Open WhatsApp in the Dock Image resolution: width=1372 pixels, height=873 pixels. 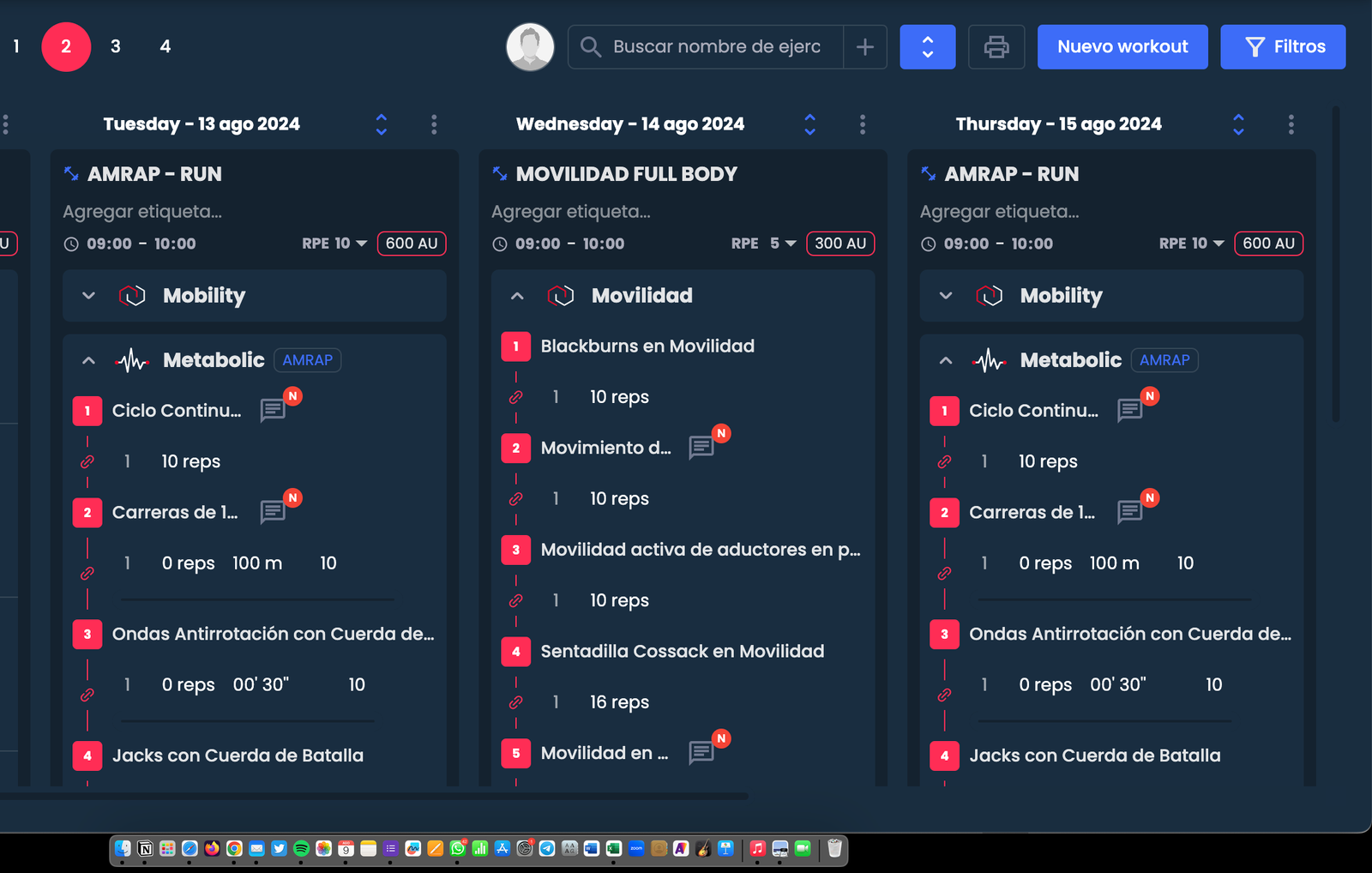coord(458,849)
